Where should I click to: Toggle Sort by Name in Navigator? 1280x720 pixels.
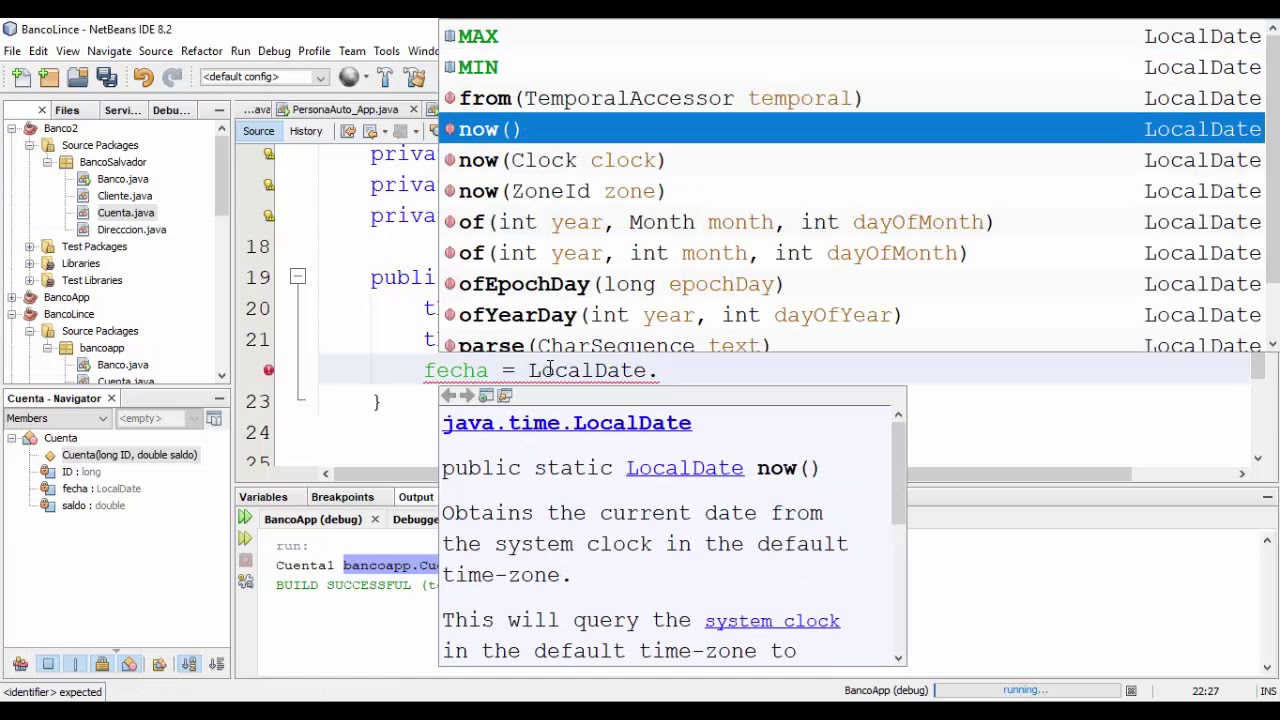tap(188, 664)
